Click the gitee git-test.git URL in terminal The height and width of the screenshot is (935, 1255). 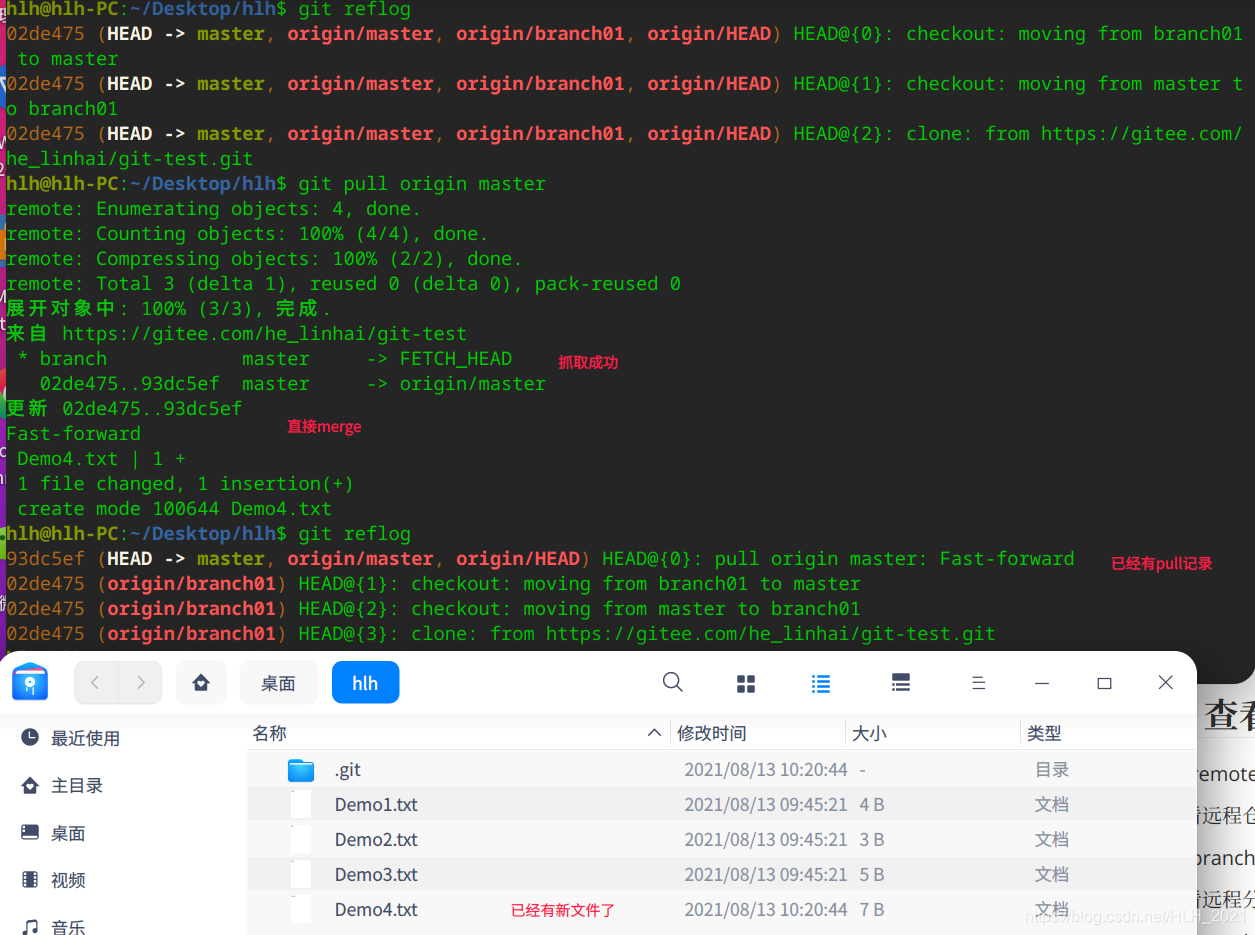tap(770, 633)
